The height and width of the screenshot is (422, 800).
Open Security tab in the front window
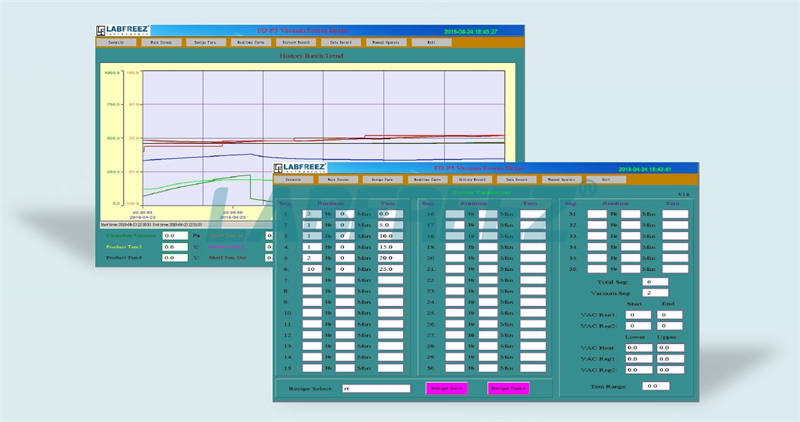pos(293,181)
